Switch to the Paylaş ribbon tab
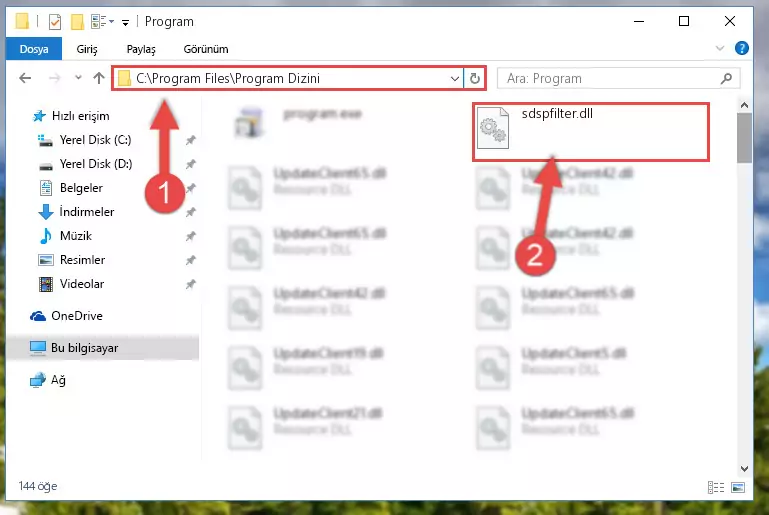 tap(141, 49)
